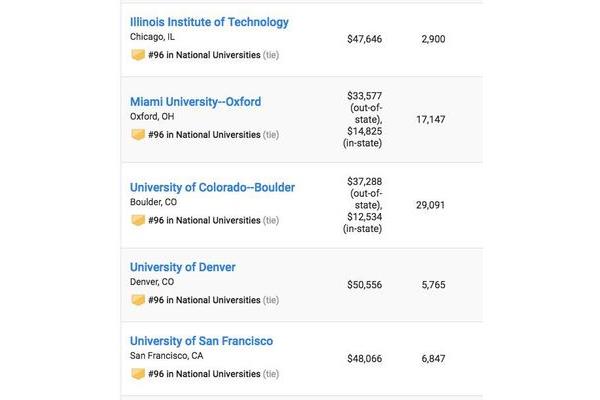Click the Chicago, IL location text
Viewport: 600px width, 400px height.
pyautogui.click(x=152, y=37)
